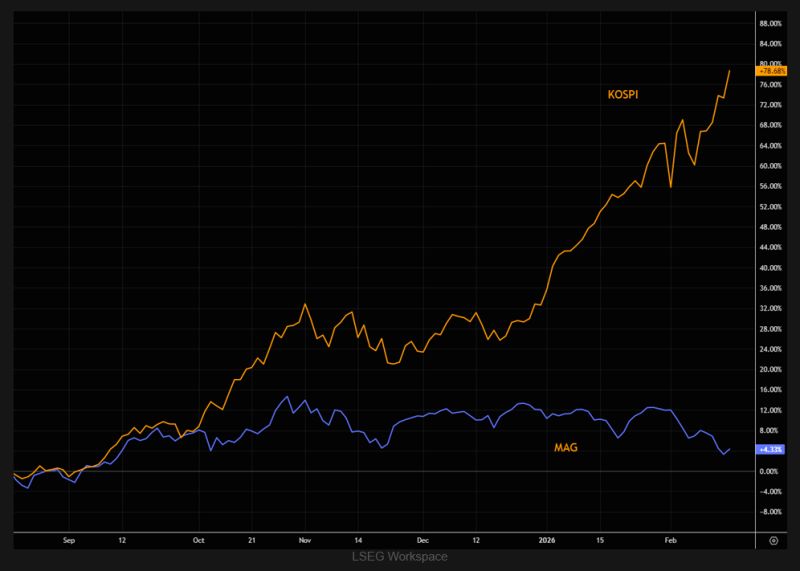Click the −8.00% value on price axis
Viewport: 800px width, 571px height.
(769, 512)
